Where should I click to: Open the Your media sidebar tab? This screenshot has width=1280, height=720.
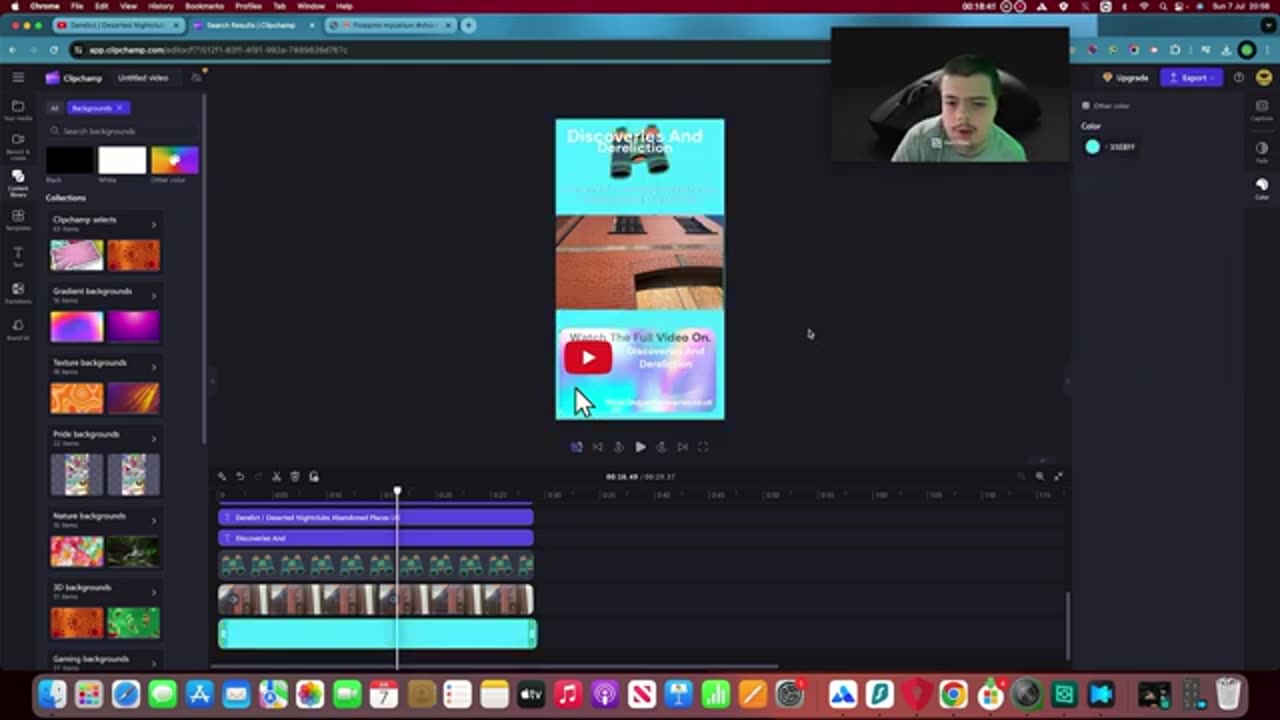coord(18,109)
